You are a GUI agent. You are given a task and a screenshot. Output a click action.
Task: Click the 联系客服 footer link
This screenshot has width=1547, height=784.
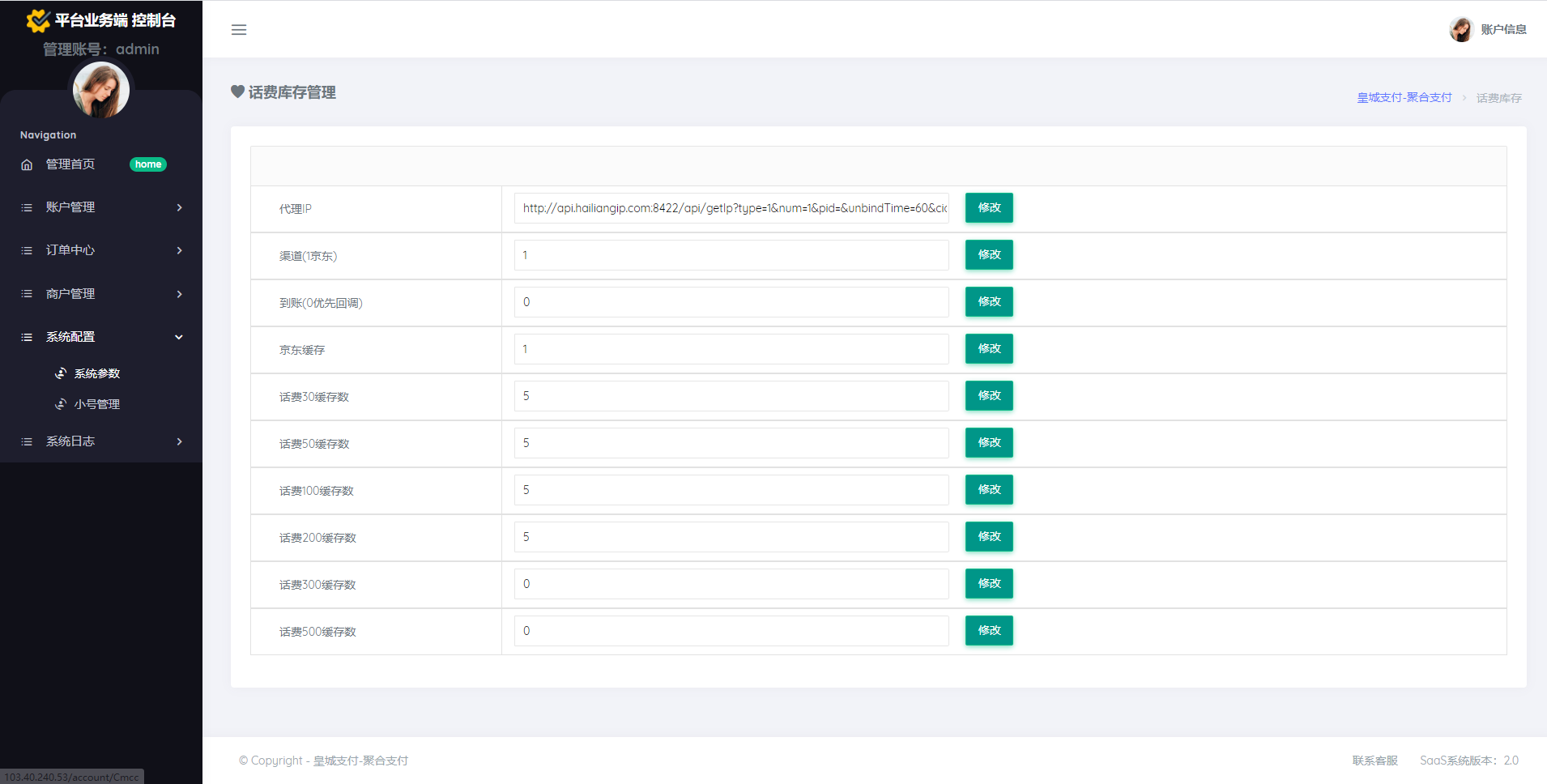[1374, 761]
